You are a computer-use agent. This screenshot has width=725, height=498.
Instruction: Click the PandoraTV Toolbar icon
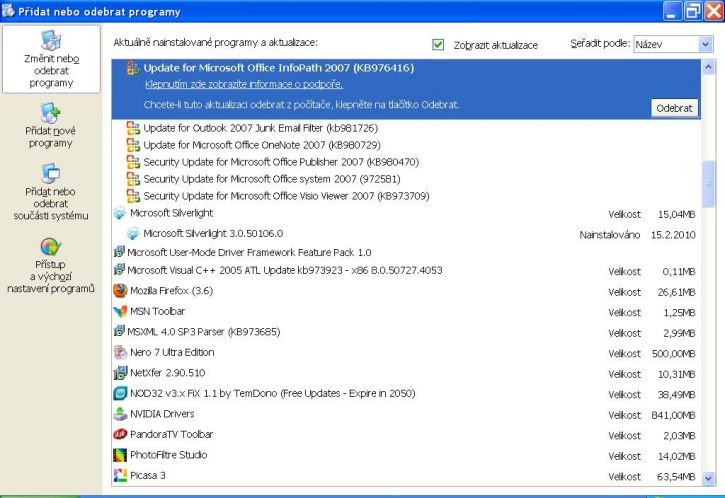[120, 434]
